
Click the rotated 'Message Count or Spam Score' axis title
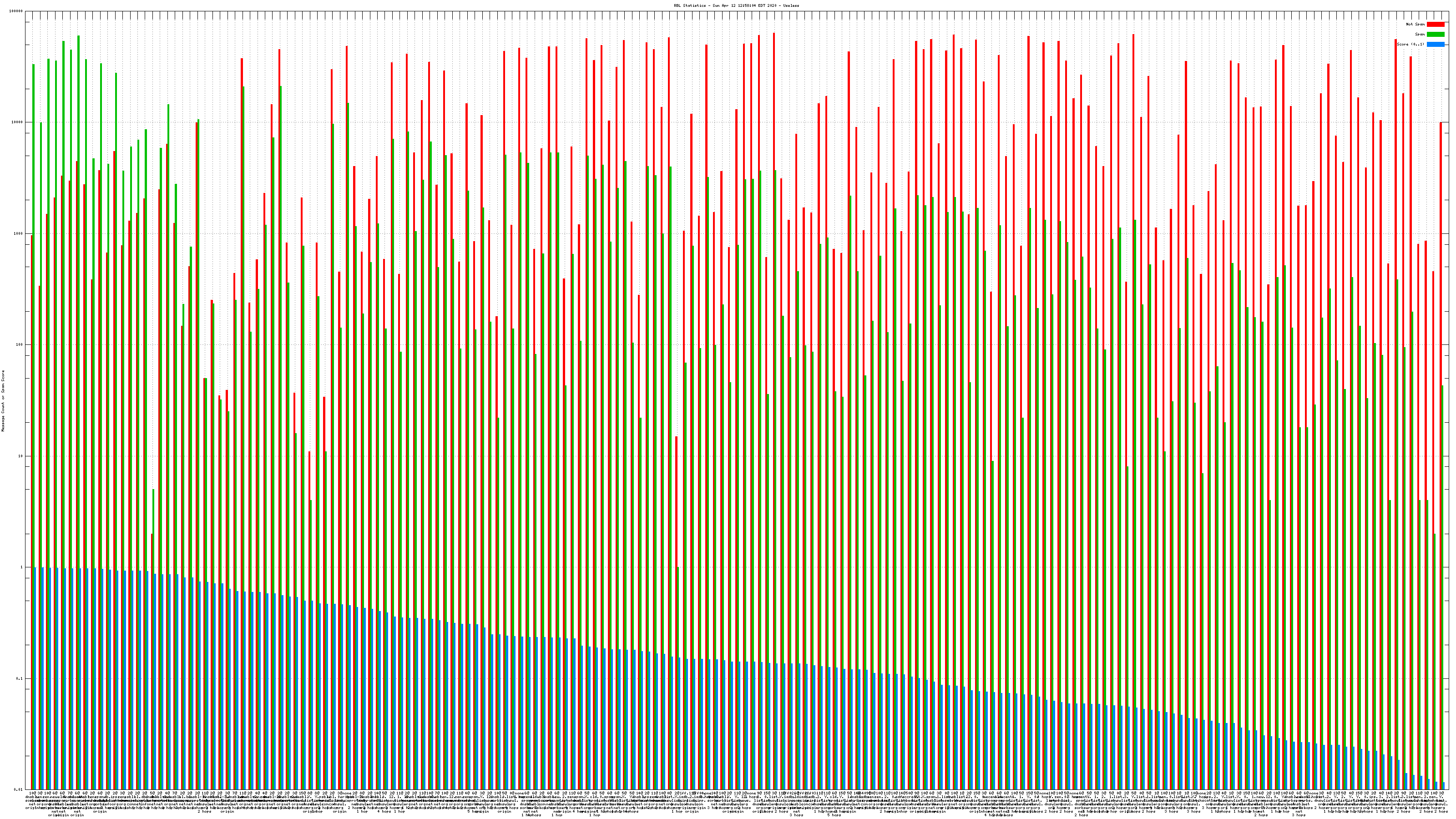(3, 401)
